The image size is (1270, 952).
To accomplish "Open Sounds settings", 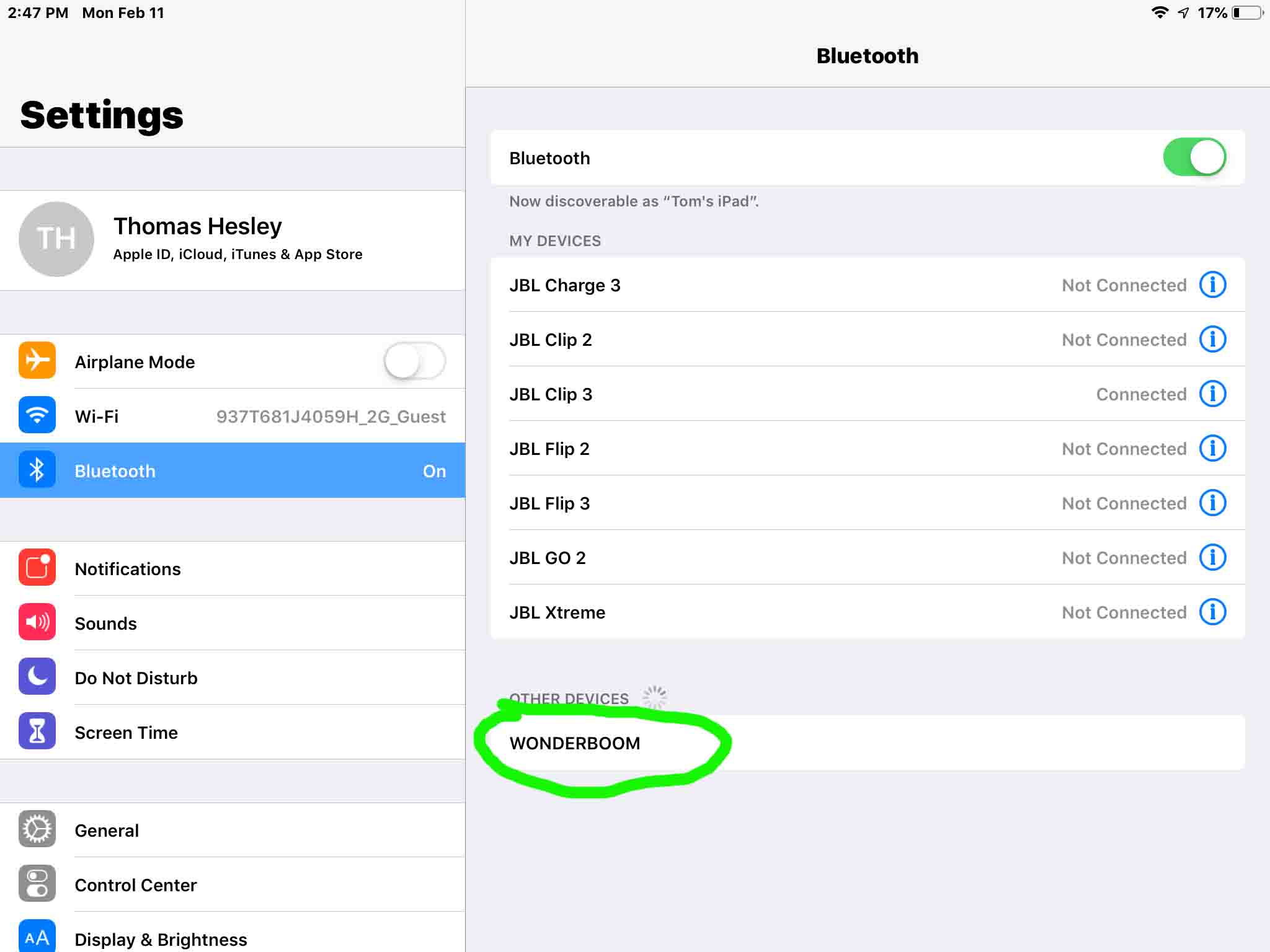I will click(233, 623).
